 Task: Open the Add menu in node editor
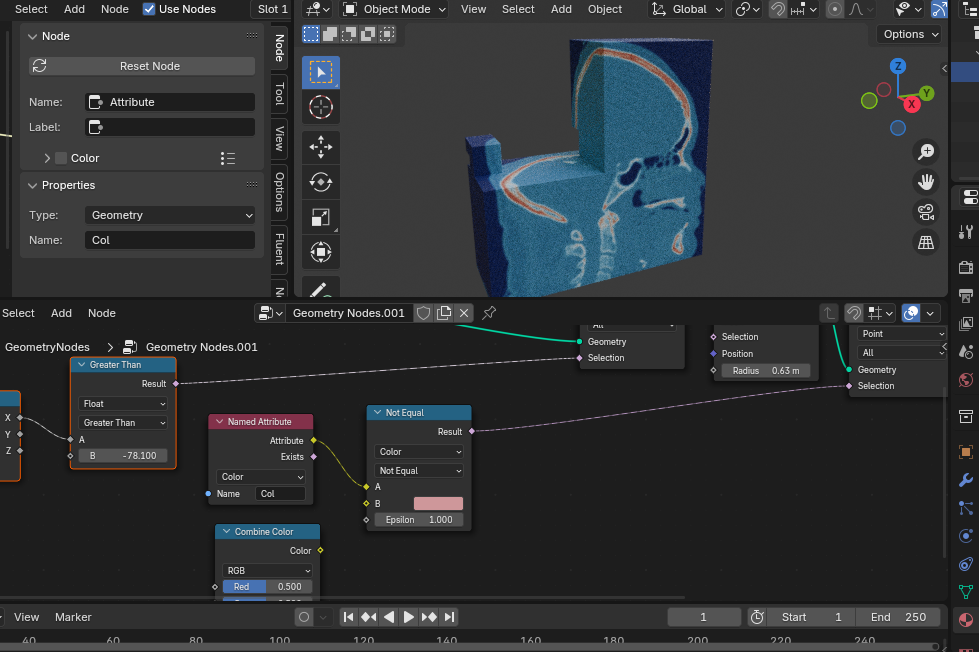(61, 313)
